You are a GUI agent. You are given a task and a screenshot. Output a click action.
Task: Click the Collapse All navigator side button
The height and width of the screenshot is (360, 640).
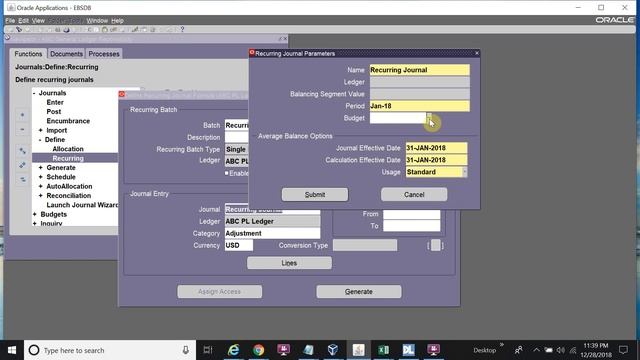pos(22,179)
